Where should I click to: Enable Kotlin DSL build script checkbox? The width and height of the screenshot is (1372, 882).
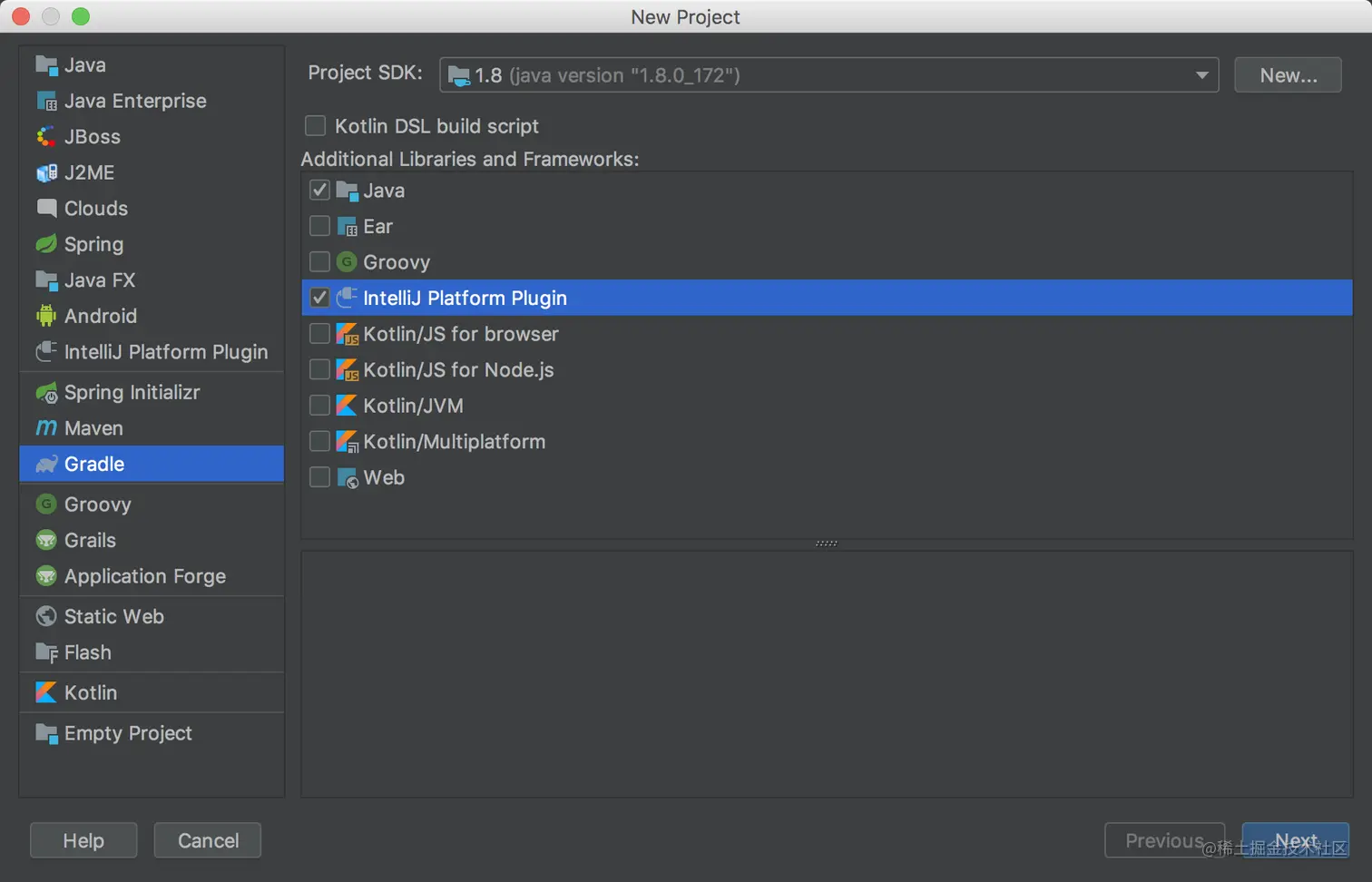click(316, 126)
